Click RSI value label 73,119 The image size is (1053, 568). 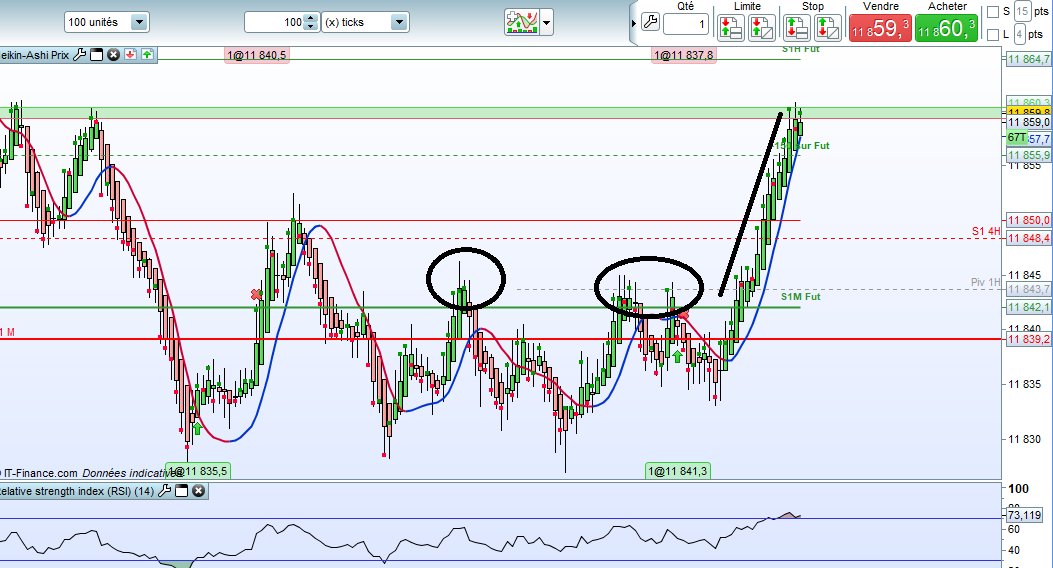click(1025, 516)
